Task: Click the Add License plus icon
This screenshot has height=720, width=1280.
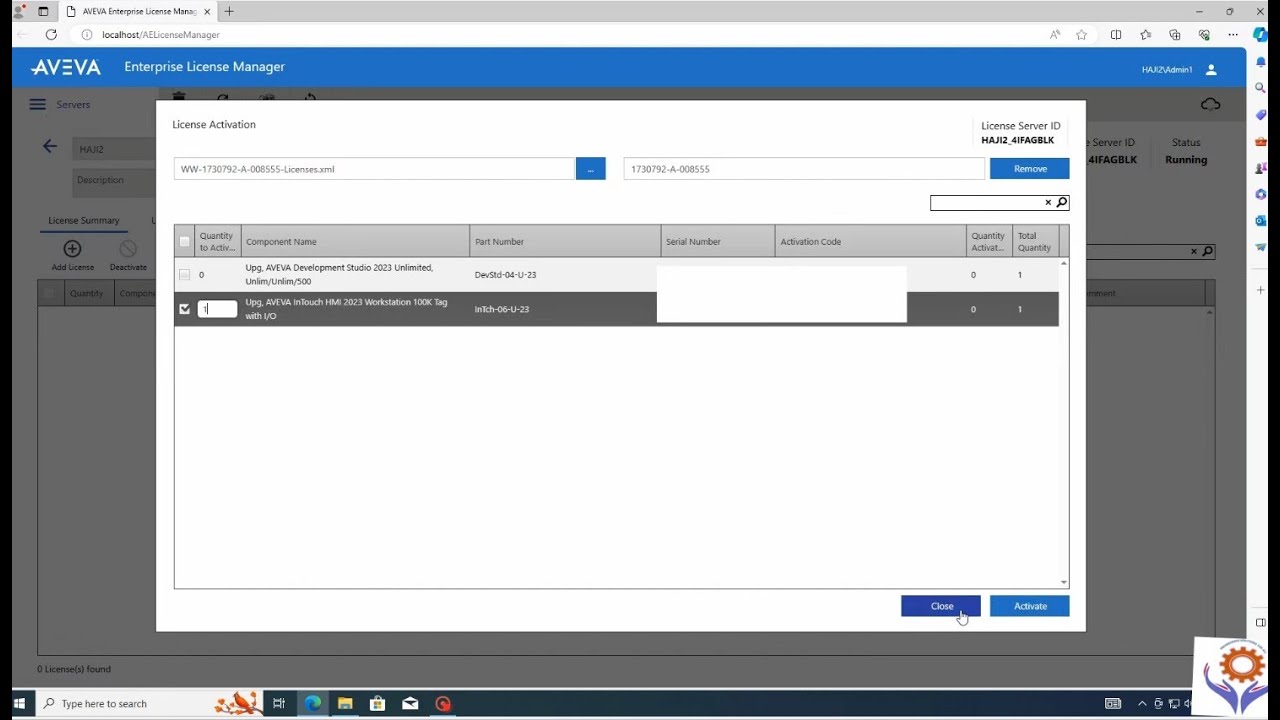Action: 72,249
